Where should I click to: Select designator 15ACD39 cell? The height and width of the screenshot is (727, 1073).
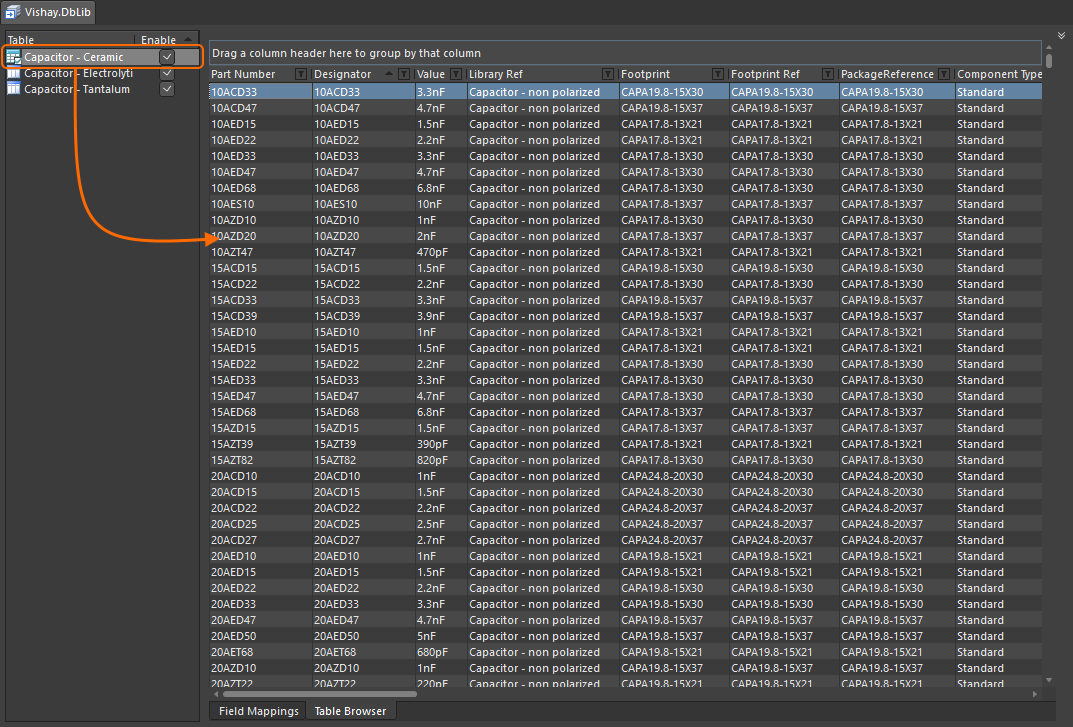(363, 316)
